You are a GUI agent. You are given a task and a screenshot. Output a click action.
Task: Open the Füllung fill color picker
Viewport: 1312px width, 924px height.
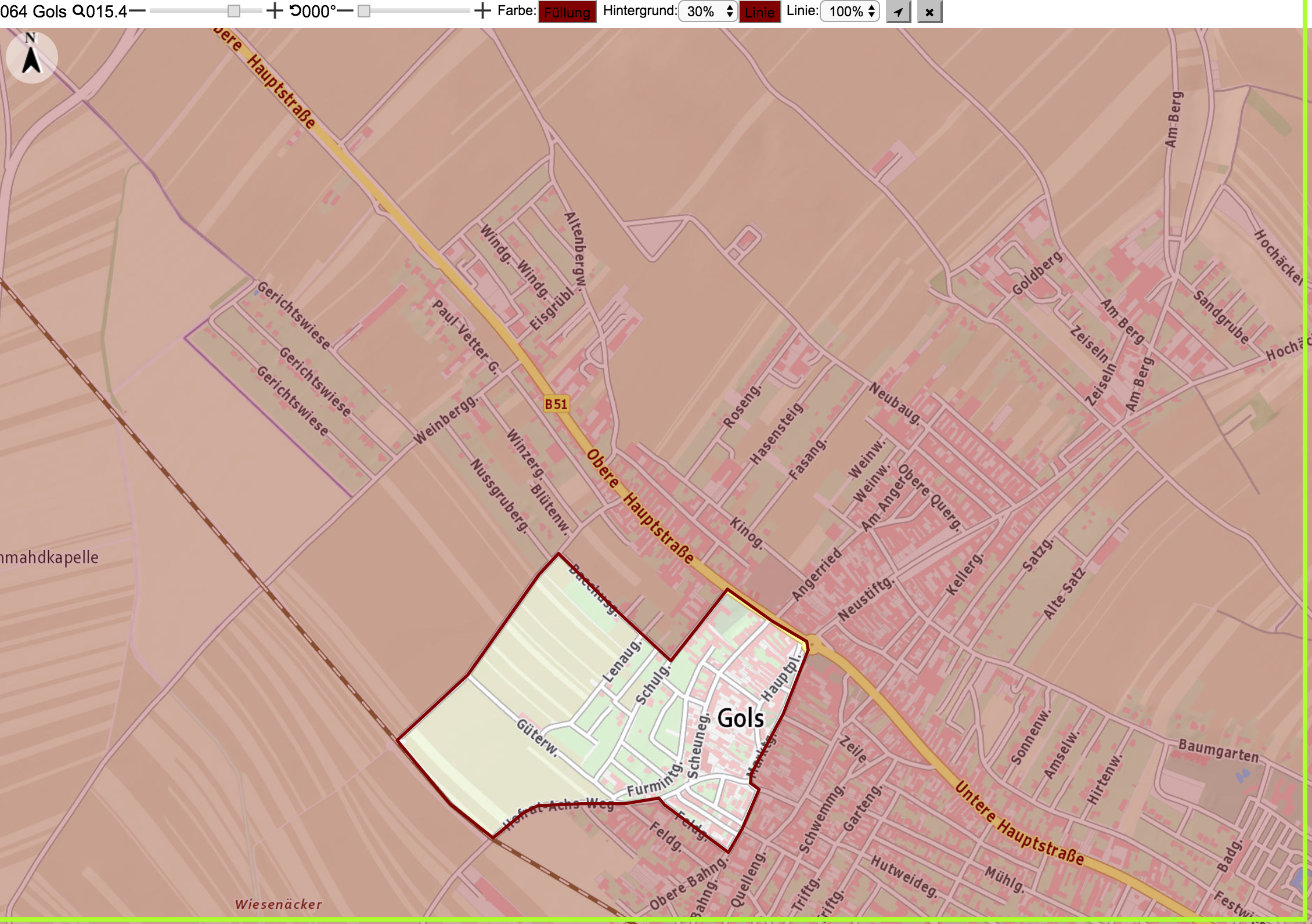click(x=567, y=12)
